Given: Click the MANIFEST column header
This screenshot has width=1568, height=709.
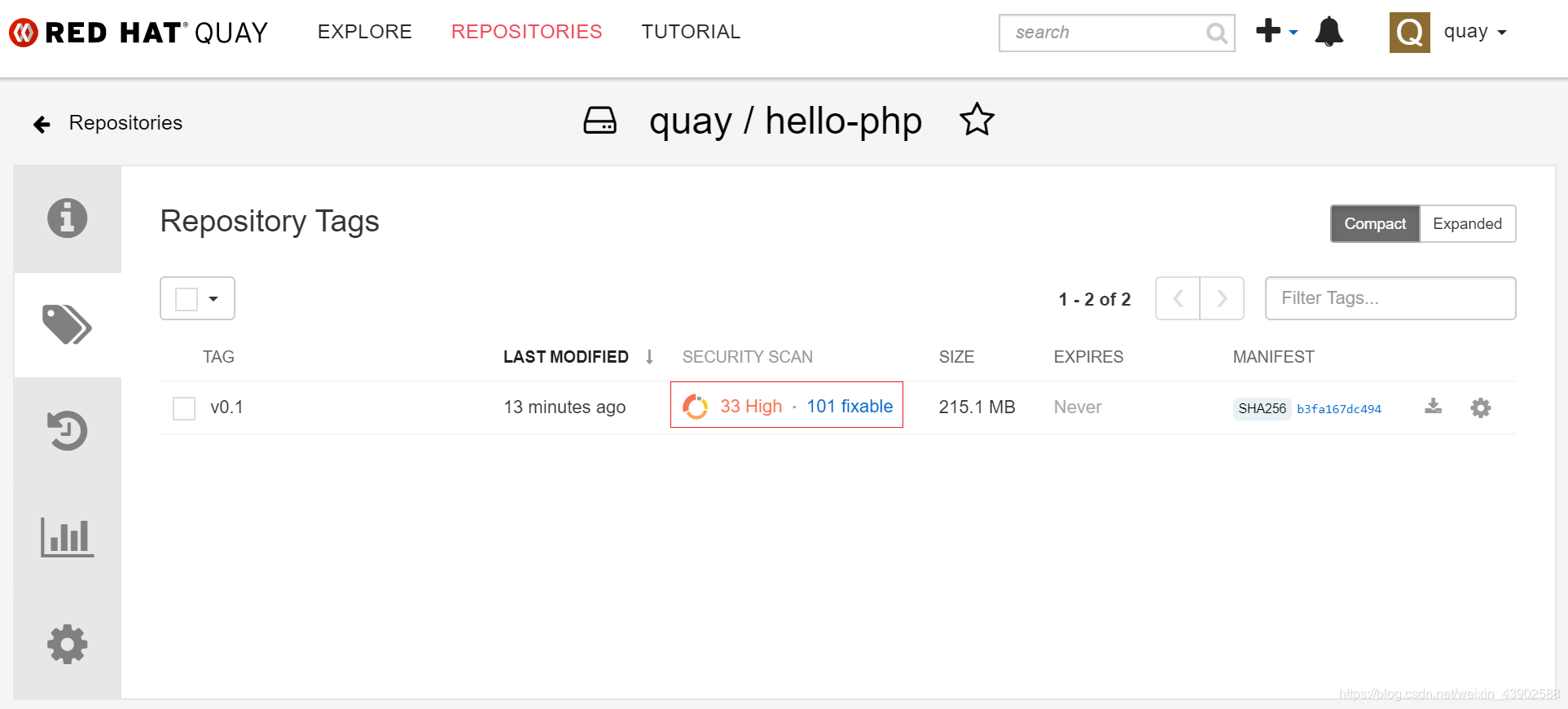Looking at the screenshot, I should 1273,357.
